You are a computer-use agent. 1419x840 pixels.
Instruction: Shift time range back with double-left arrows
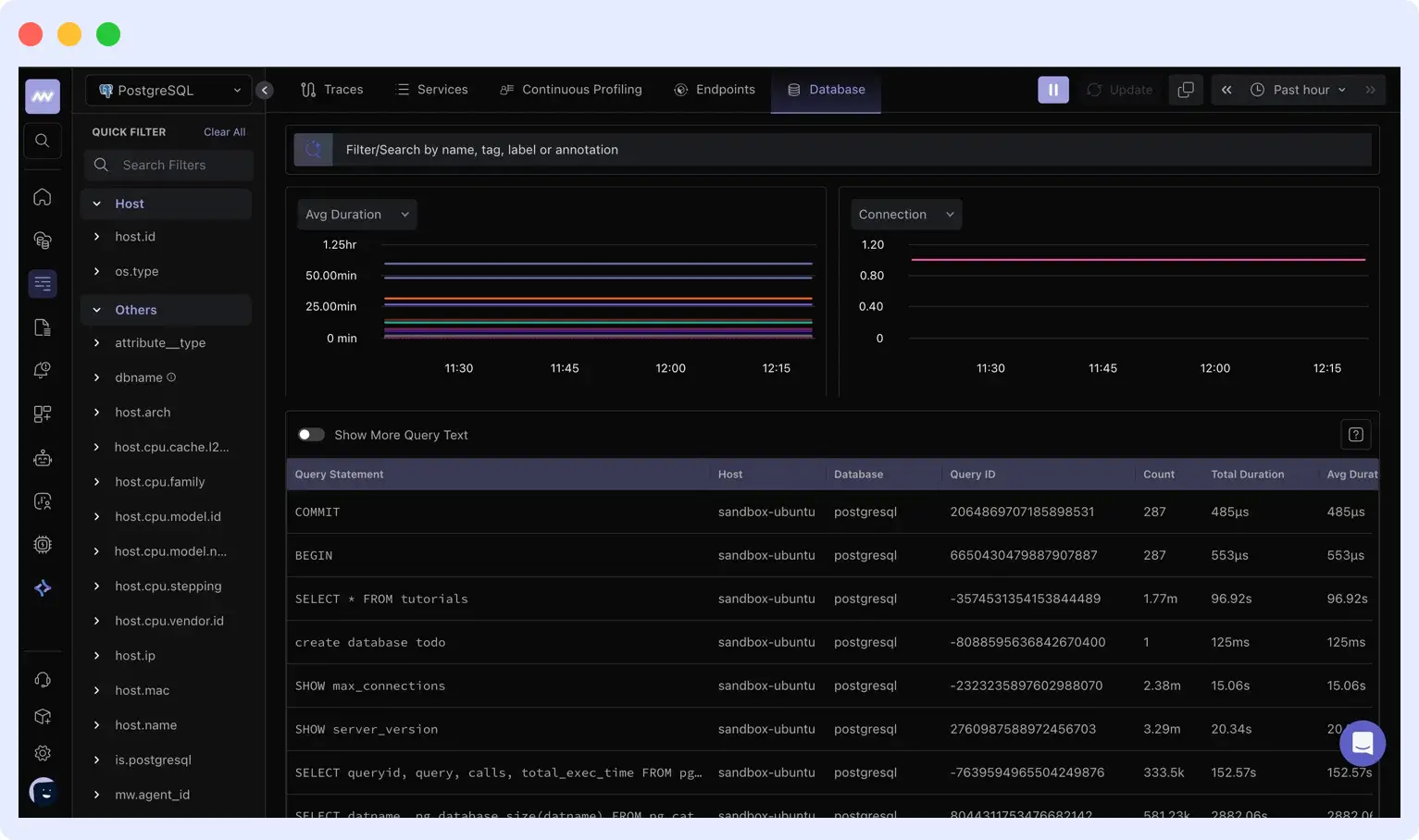(1226, 90)
